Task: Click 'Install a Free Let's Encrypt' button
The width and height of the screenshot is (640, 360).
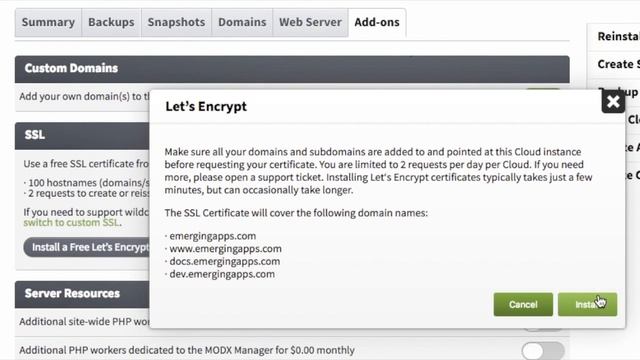Action: [87, 247]
